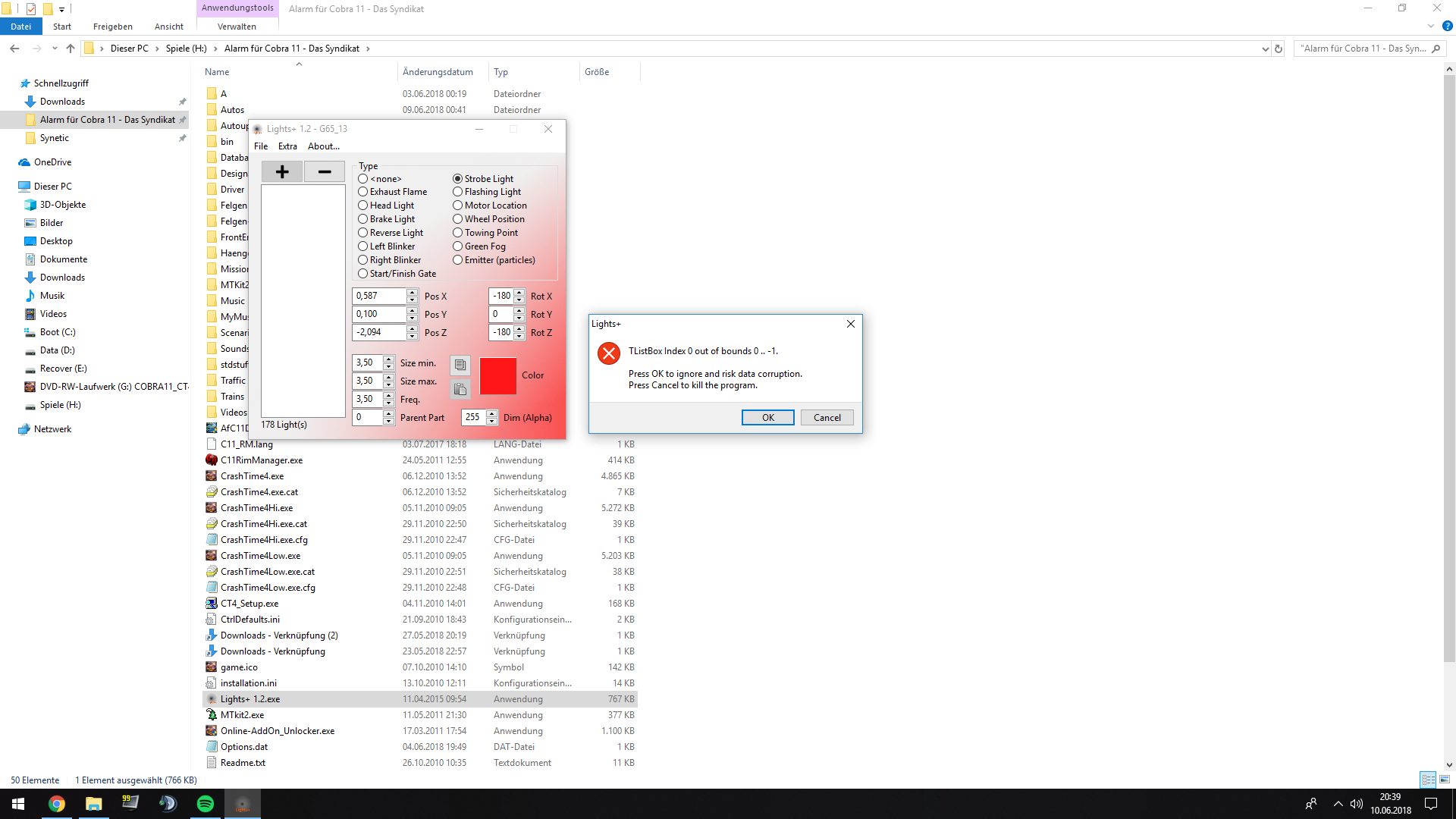Open File menu in Lights+
This screenshot has width=1456, height=819.
pyautogui.click(x=261, y=146)
